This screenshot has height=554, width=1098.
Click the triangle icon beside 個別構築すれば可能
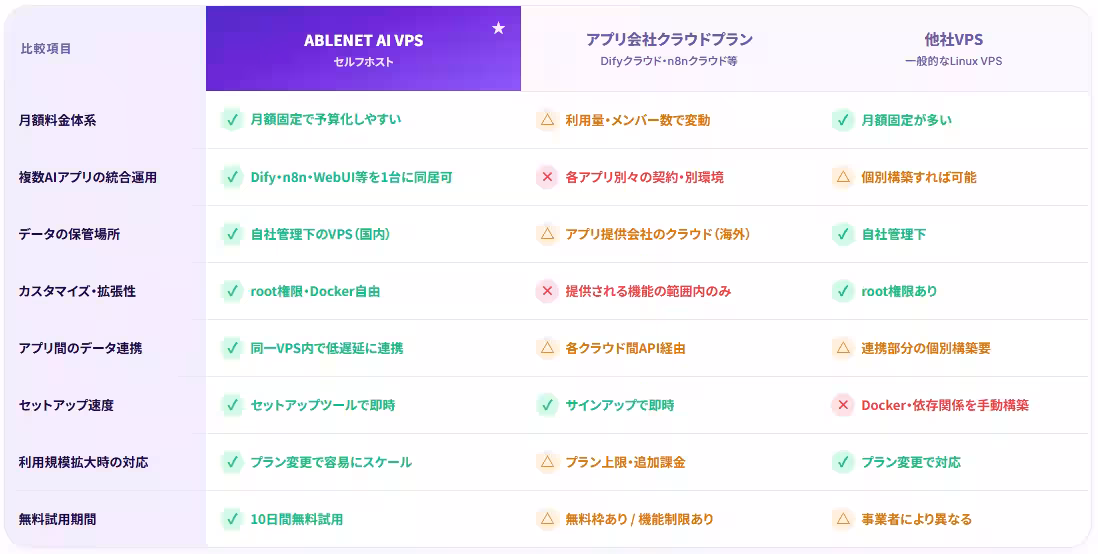click(842, 177)
